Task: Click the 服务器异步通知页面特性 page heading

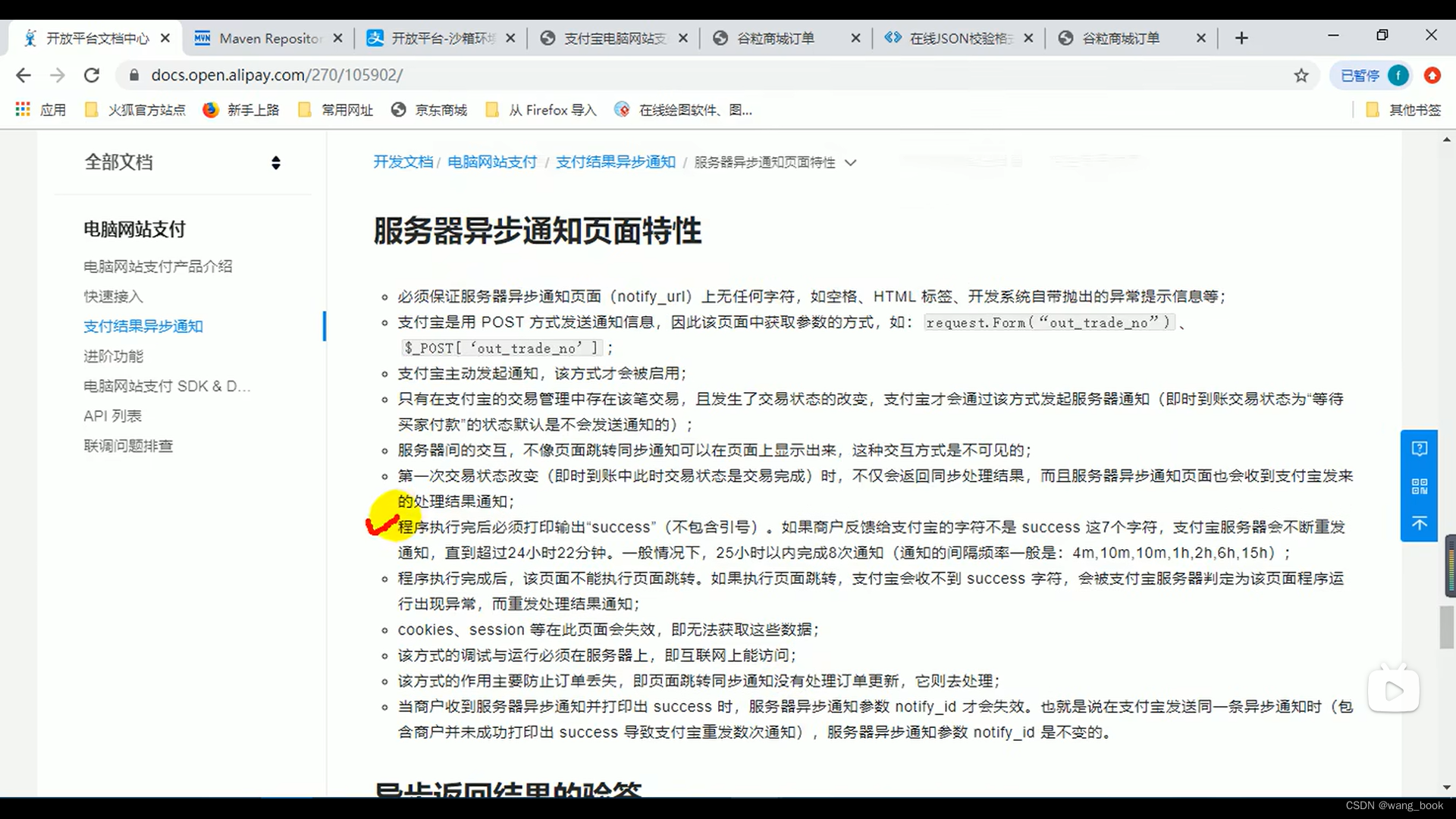Action: click(538, 231)
